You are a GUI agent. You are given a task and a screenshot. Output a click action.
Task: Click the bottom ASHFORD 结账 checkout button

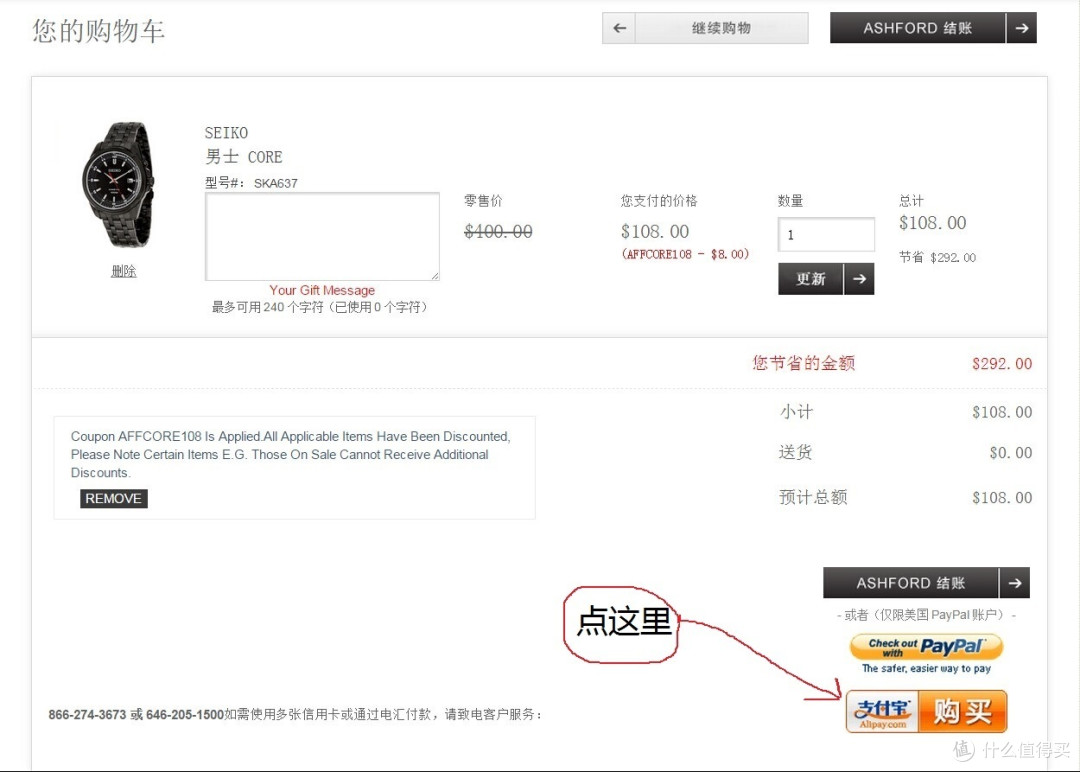(x=911, y=583)
